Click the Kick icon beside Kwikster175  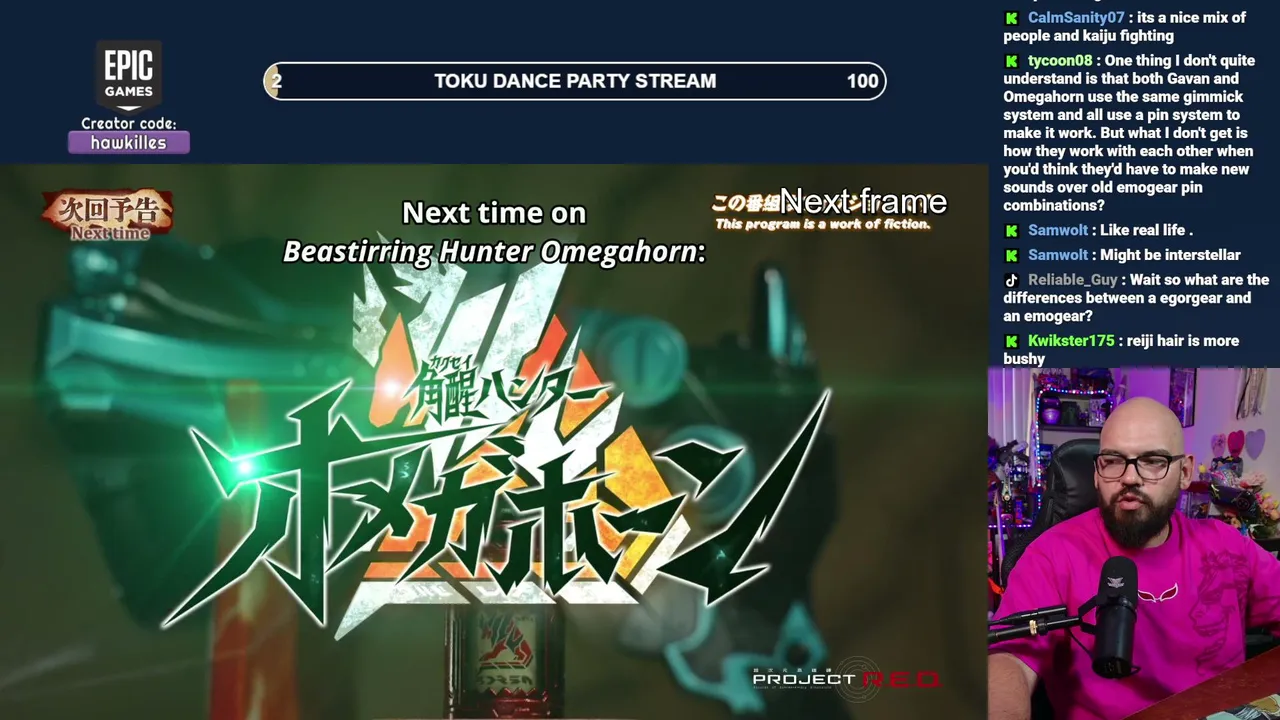(1012, 342)
